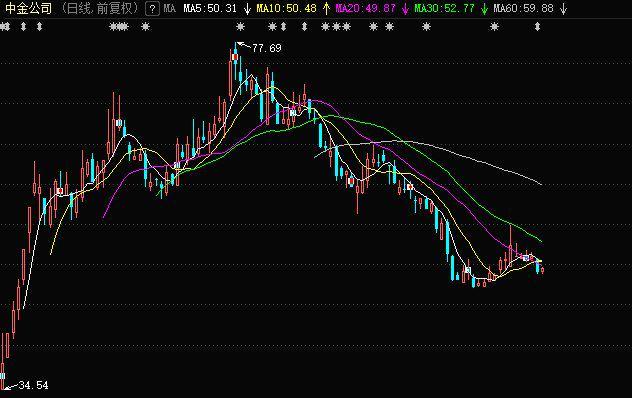This screenshot has width=632, height=398.
Task: Select the yellow MA10:50.48 indicator label
Action: [287, 8]
